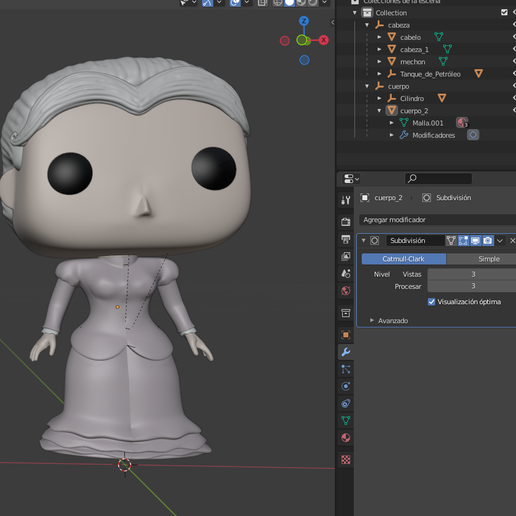
Task: Toggle modifier render display camera icon
Action: [x=488, y=240]
